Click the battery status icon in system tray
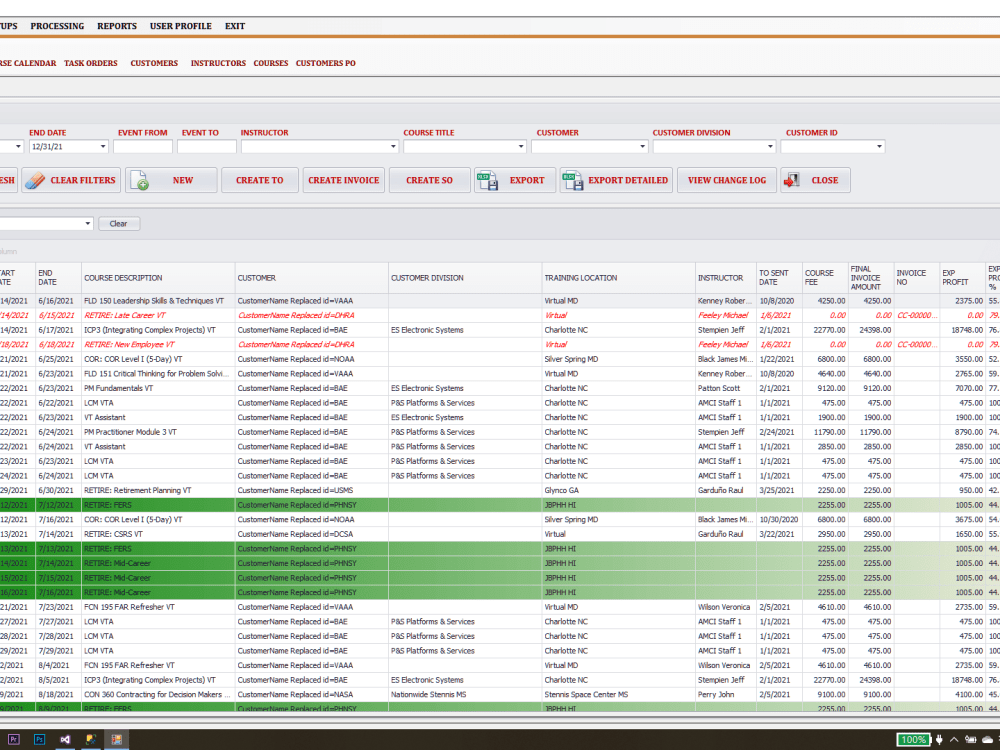 point(970,740)
